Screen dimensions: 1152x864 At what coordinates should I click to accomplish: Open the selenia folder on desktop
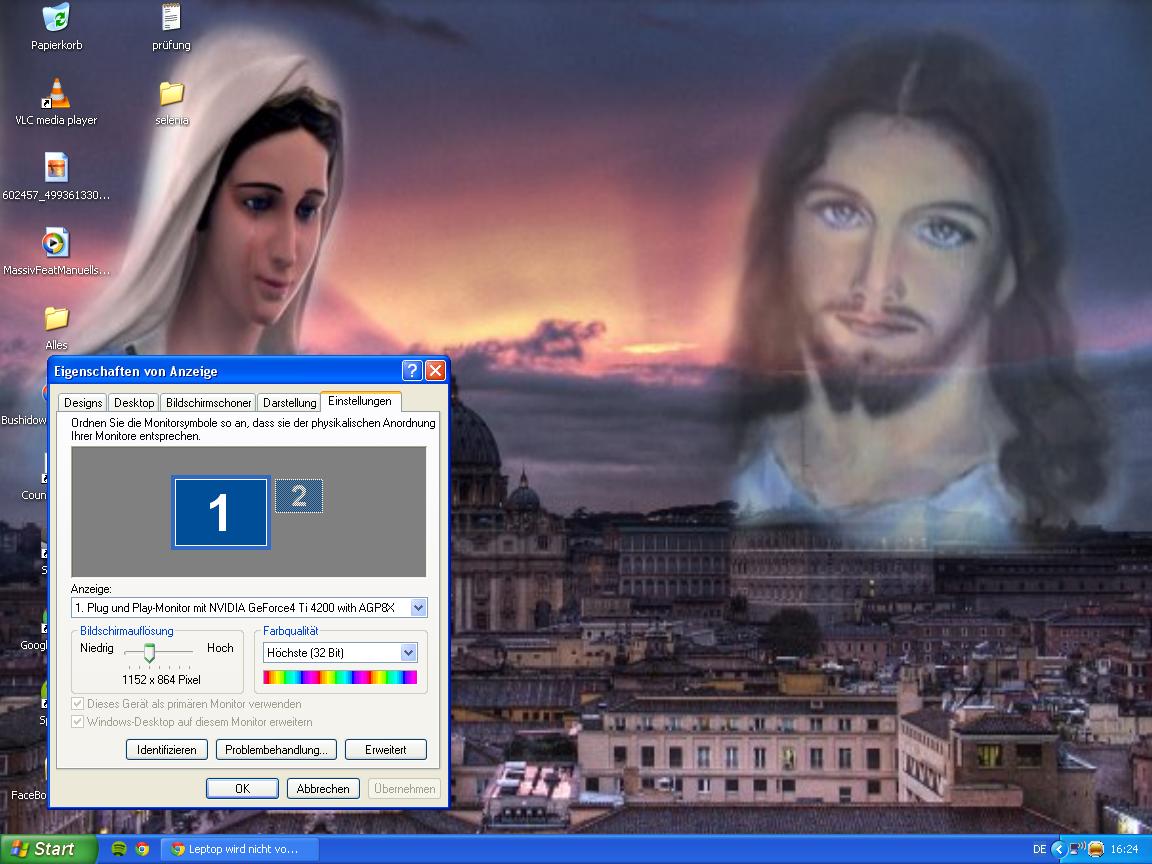tap(171, 95)
